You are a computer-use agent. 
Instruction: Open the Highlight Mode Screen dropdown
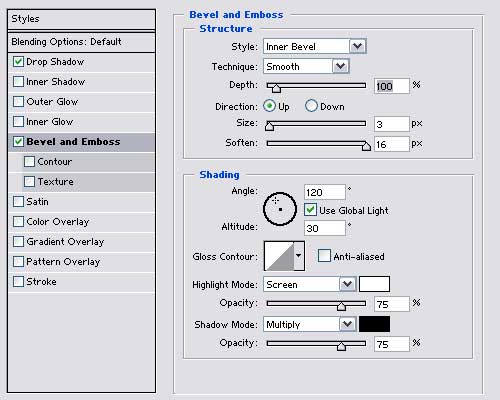pos(309,284)
